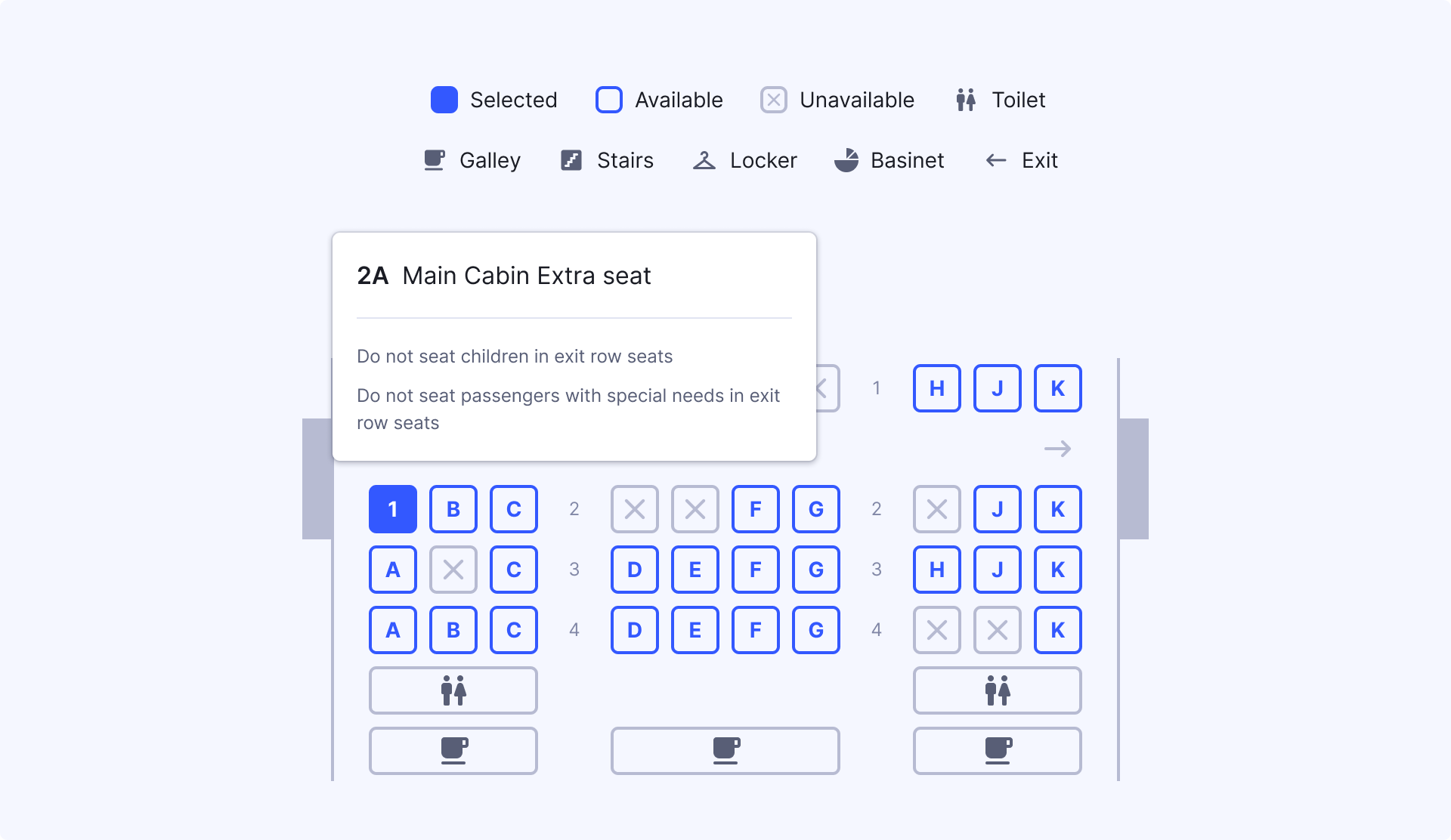The height and width of the screenshot is (840, 1451).
Task: Click the Exit arrow icon in the legend
Action: point(995,160)
